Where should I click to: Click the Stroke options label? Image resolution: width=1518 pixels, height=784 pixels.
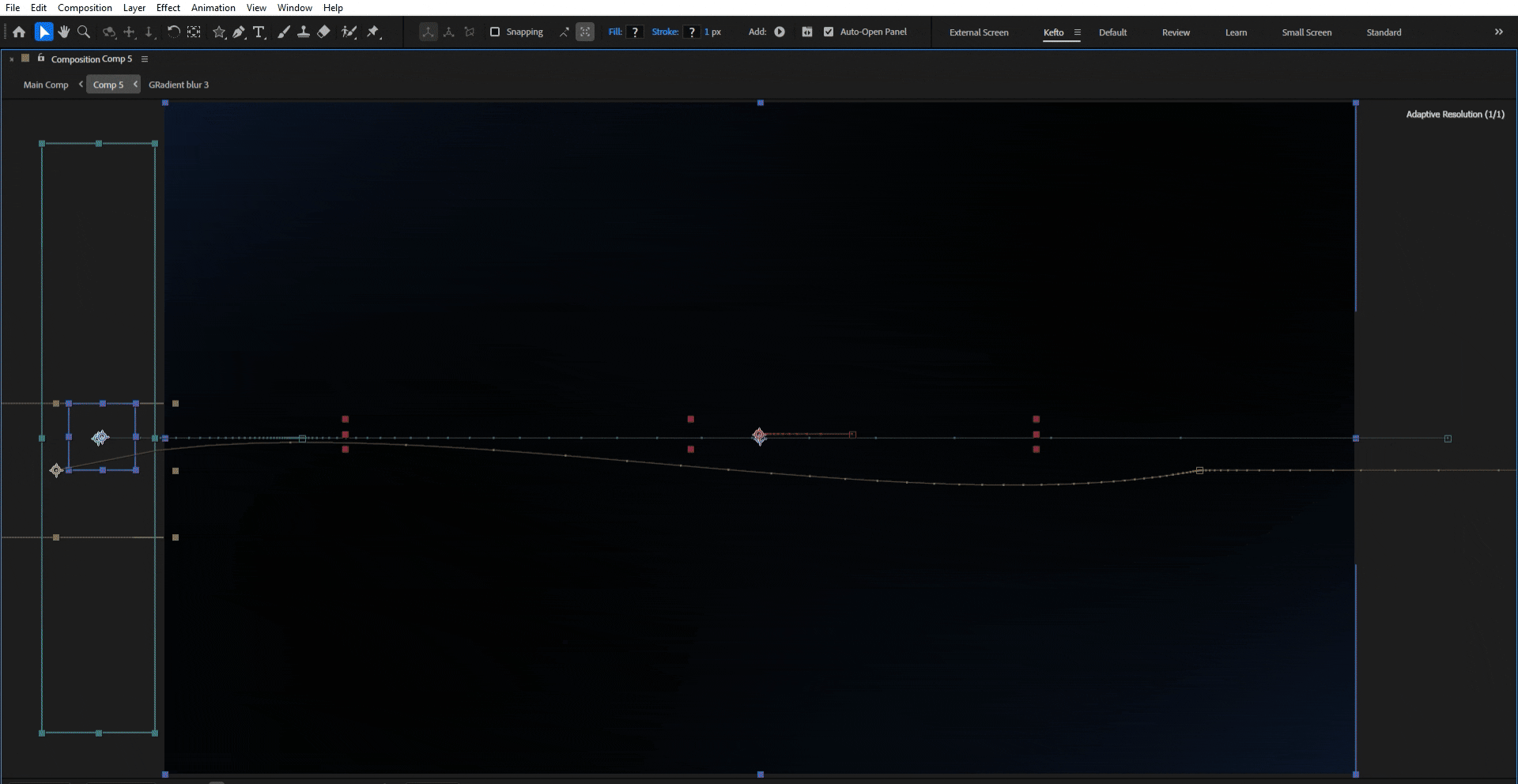coord(665,32)
